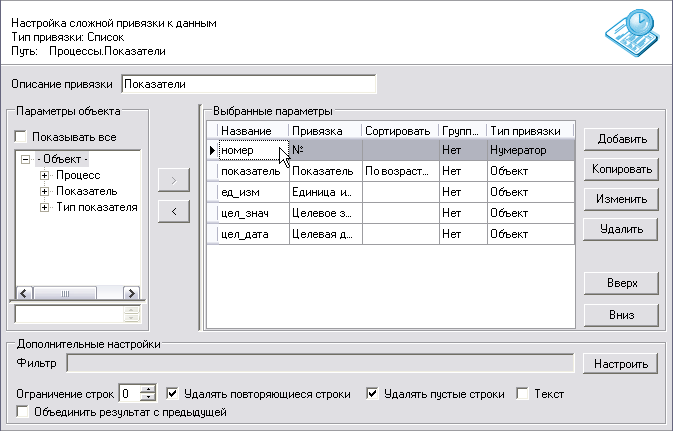Image resolution: width=673 pixels, height=431 pixels.
Task: Move row up with Вверх button
Action: (621, 283)
